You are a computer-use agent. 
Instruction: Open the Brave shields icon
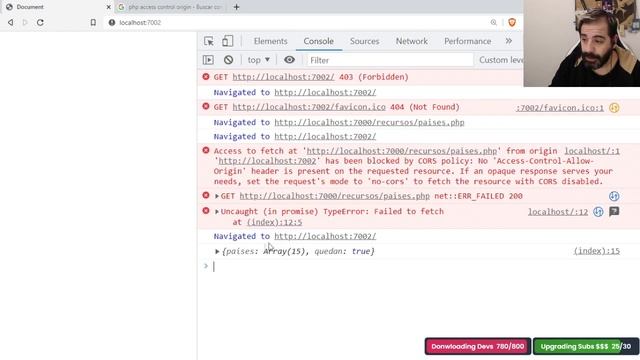click(512, 22)
